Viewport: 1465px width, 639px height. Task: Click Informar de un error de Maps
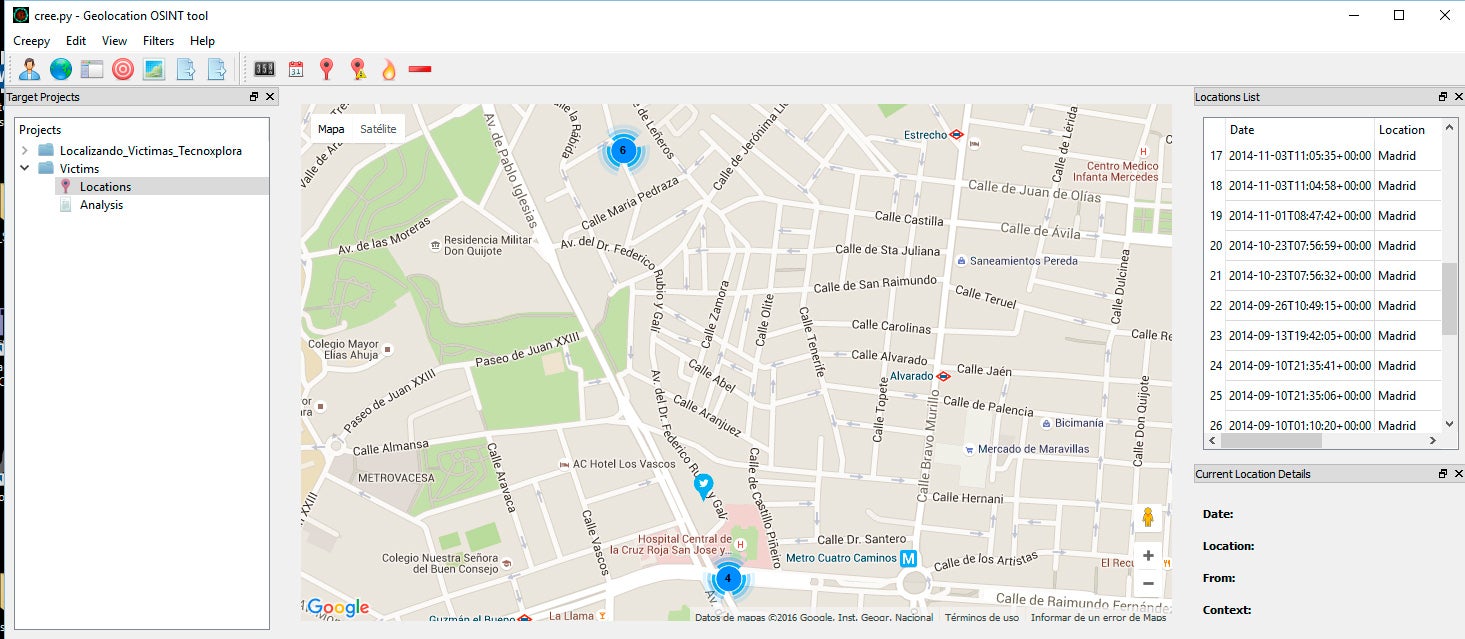[1098, 617]
